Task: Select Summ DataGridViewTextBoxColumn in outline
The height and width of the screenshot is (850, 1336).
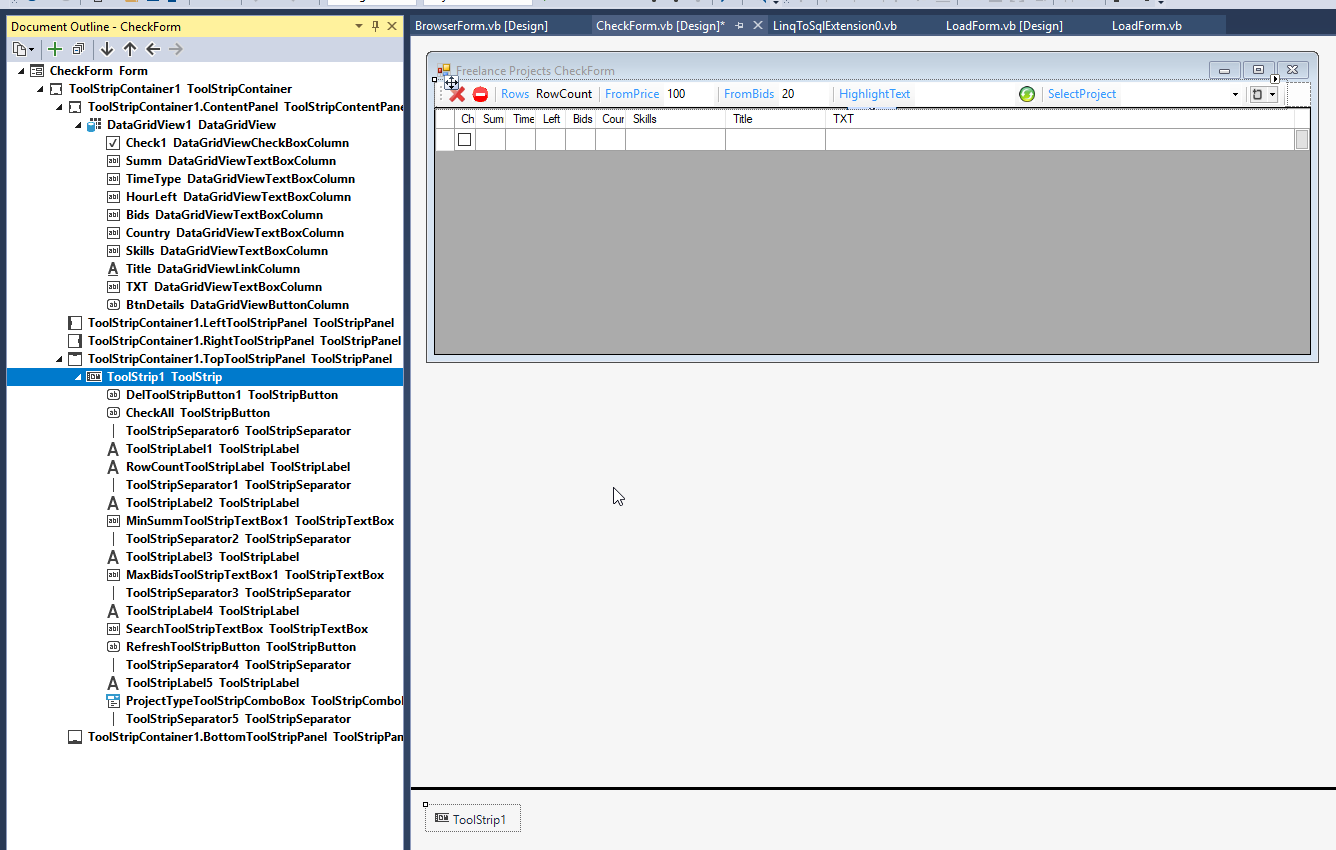Action: tap(231, 161)
